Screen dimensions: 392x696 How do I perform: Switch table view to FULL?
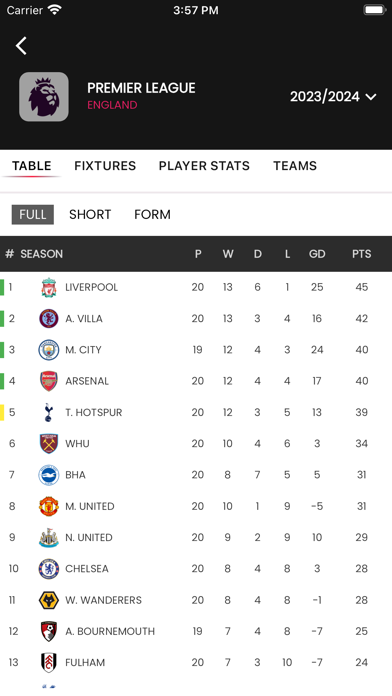click(33, 214)
